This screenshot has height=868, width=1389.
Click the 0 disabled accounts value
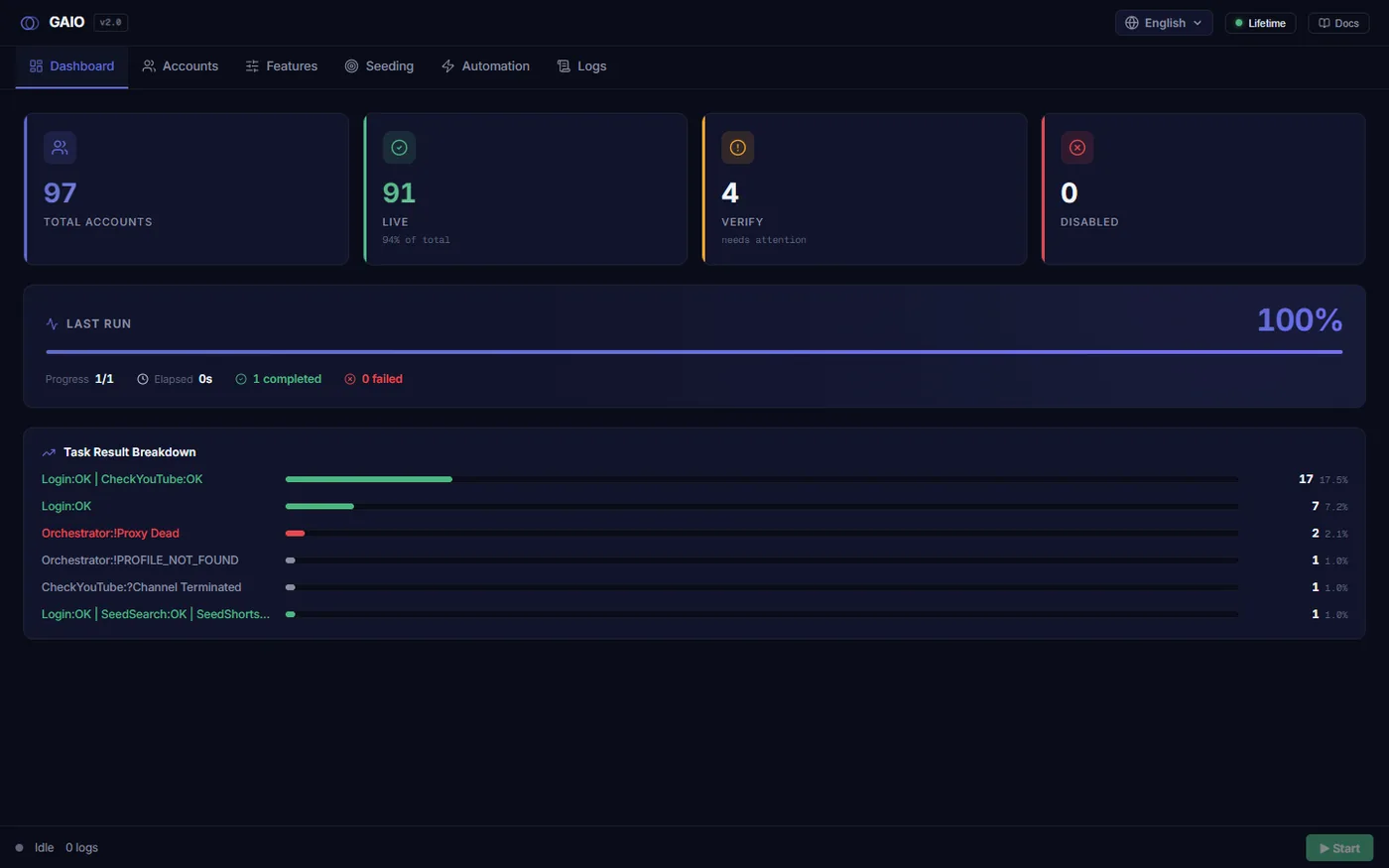pos(1069,192)
